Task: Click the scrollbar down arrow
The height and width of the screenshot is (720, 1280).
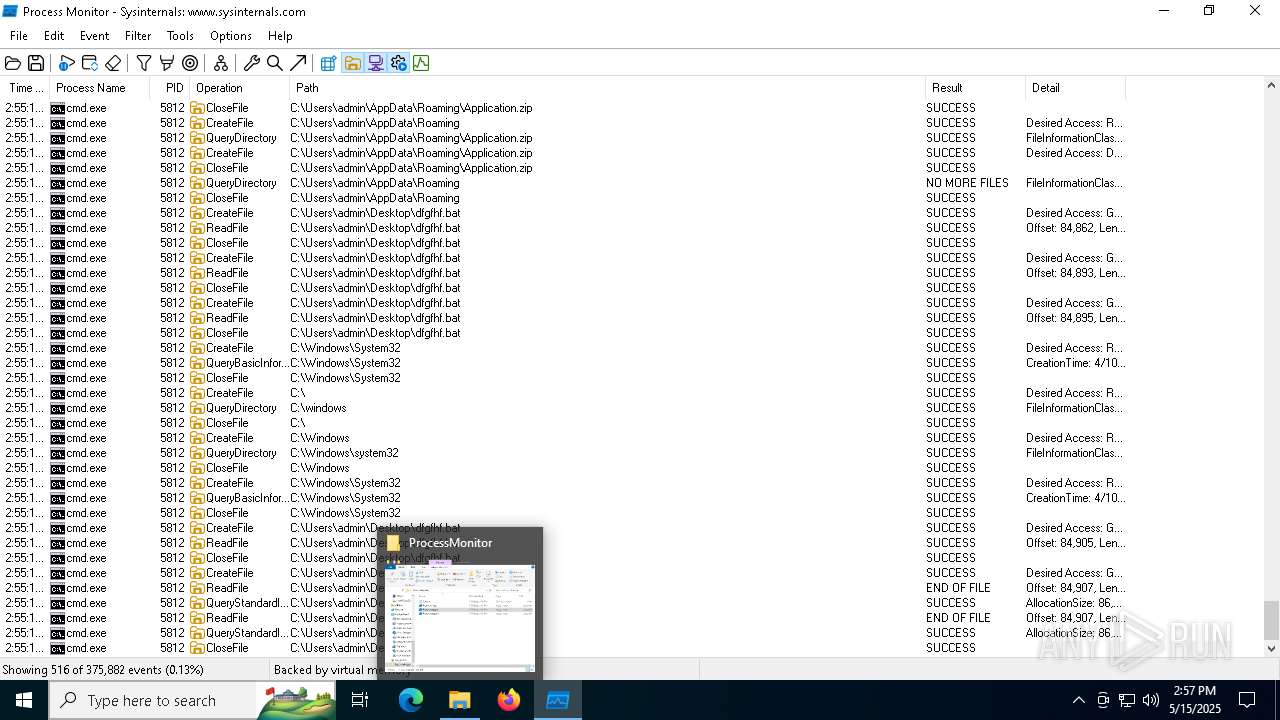Action: point(1271,648)
